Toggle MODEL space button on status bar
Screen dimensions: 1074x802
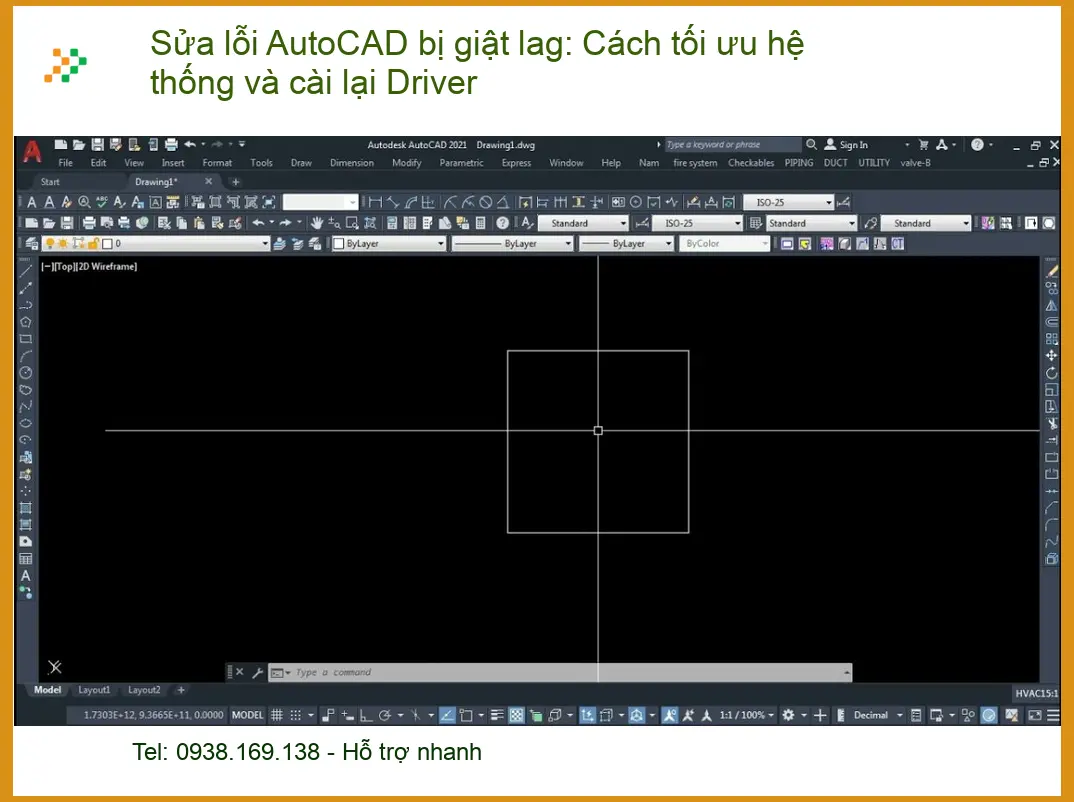247,715
